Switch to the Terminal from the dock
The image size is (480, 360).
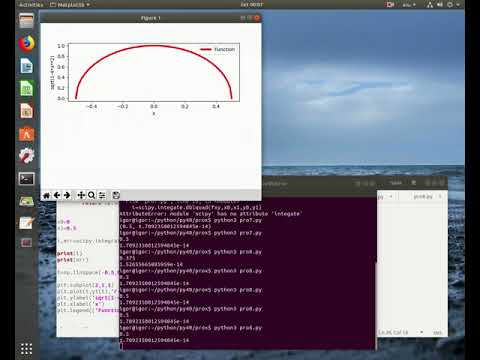26,179
